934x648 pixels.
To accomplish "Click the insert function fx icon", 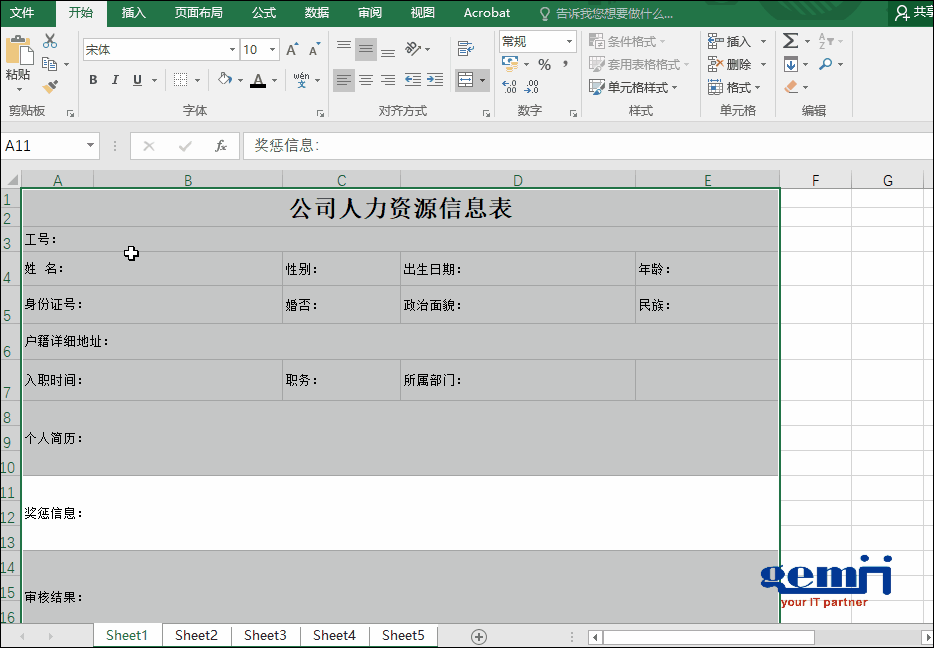I will pos(221,146).
